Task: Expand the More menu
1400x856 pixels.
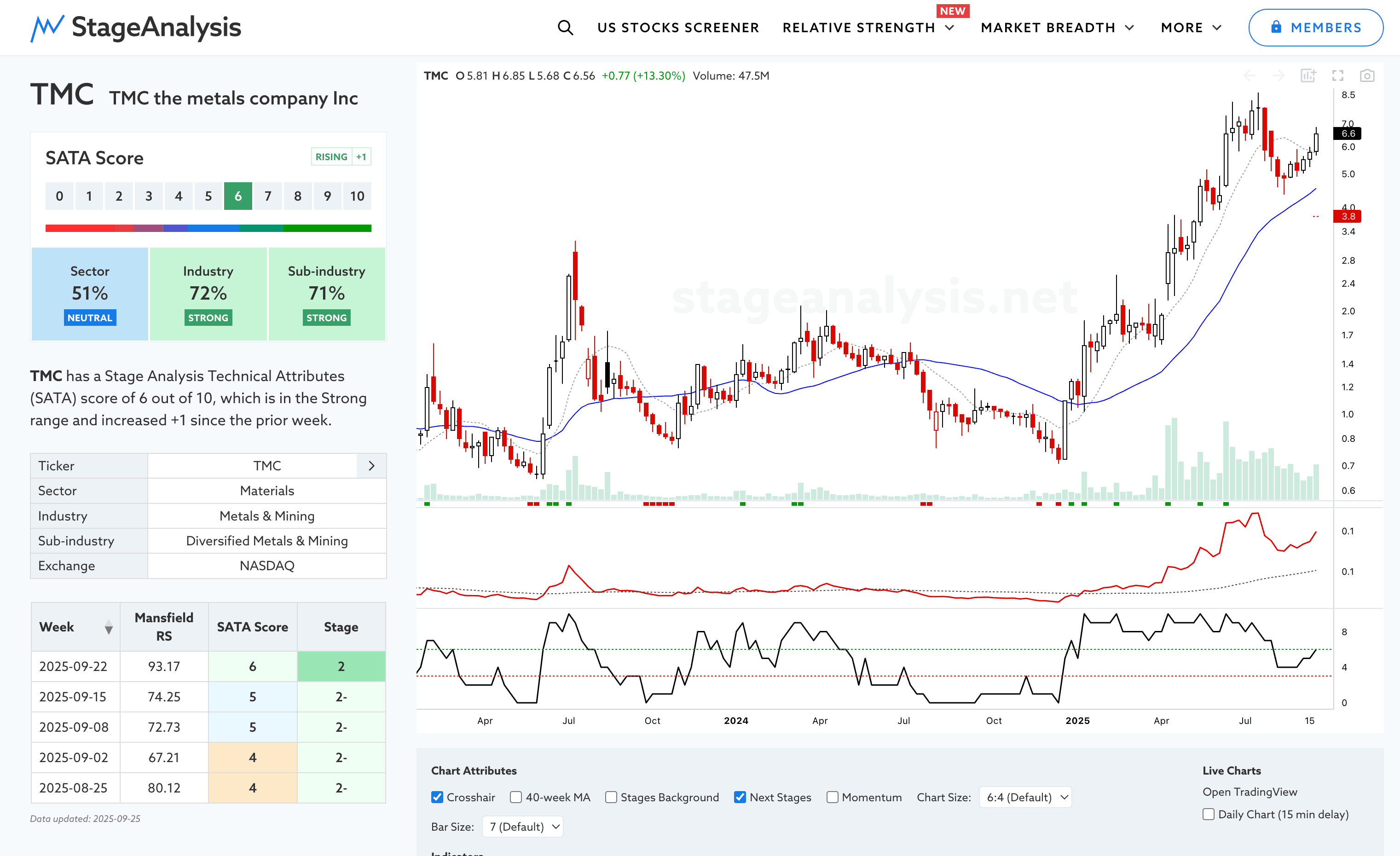Action: (1191, 27)
